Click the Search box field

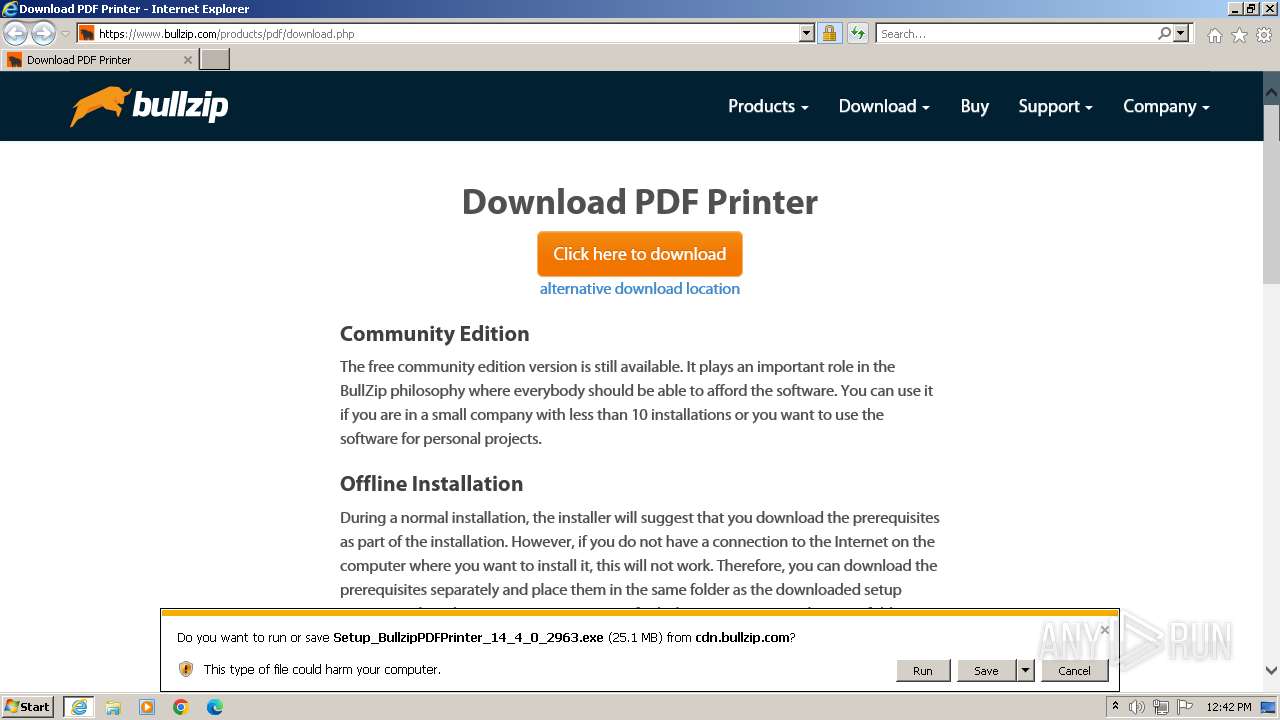(x=1016, y=33)
